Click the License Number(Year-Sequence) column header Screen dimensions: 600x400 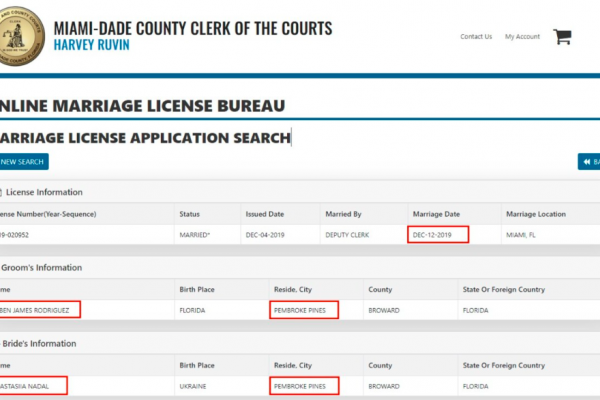(48, 214)
